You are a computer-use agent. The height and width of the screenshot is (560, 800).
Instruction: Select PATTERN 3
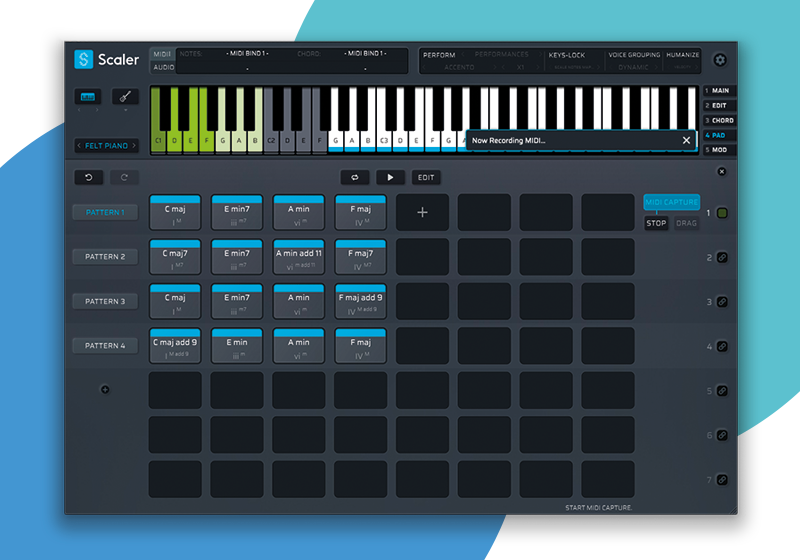(x=105, y=301)
